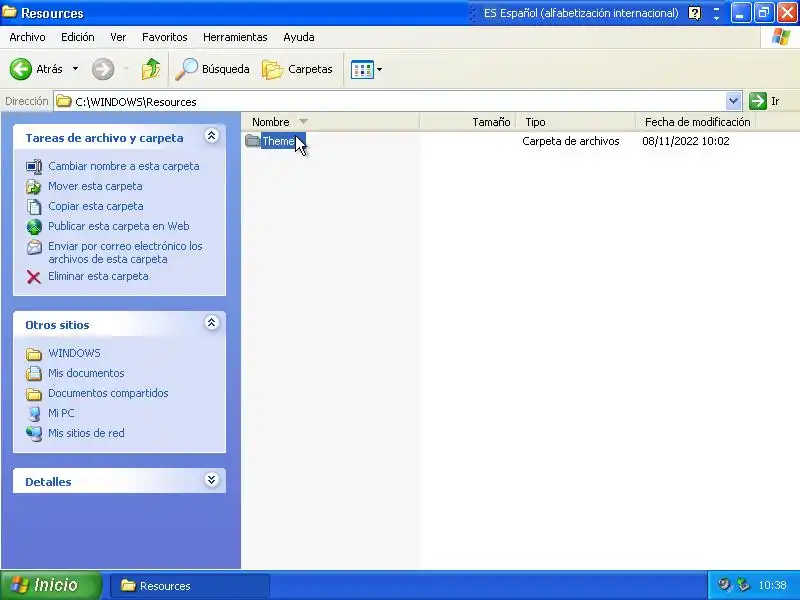This screenshot has width=800, height=600.
Task: Sort by the Tipo column header
Action: tap(576, 122)
